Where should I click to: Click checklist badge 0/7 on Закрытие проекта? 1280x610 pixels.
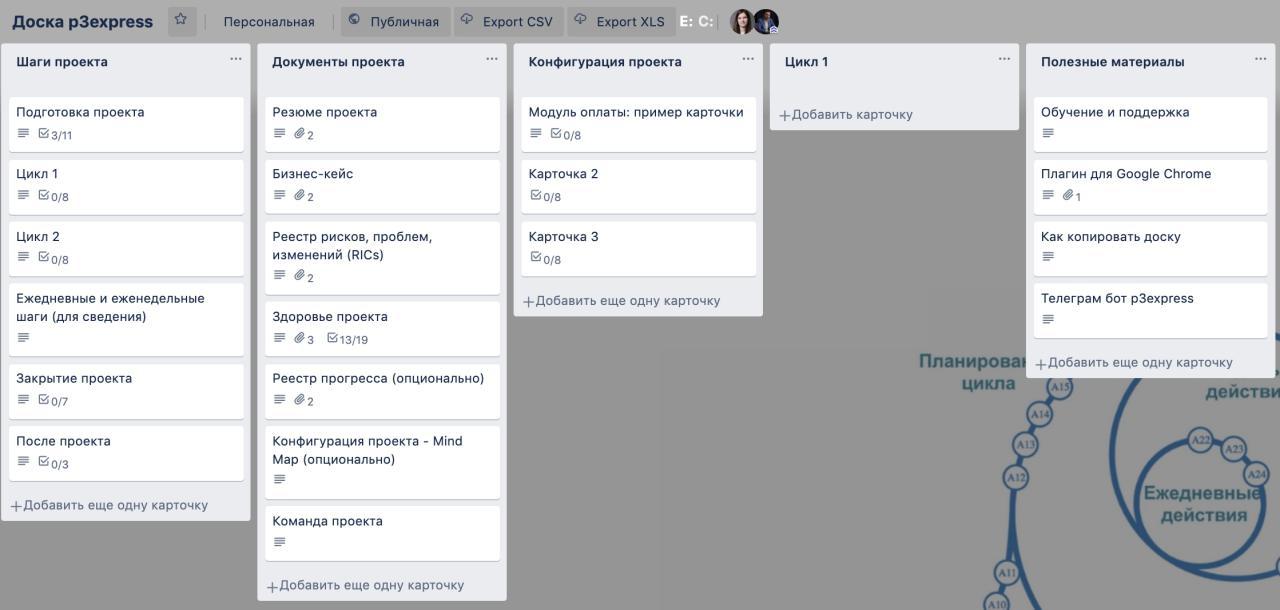54,401
